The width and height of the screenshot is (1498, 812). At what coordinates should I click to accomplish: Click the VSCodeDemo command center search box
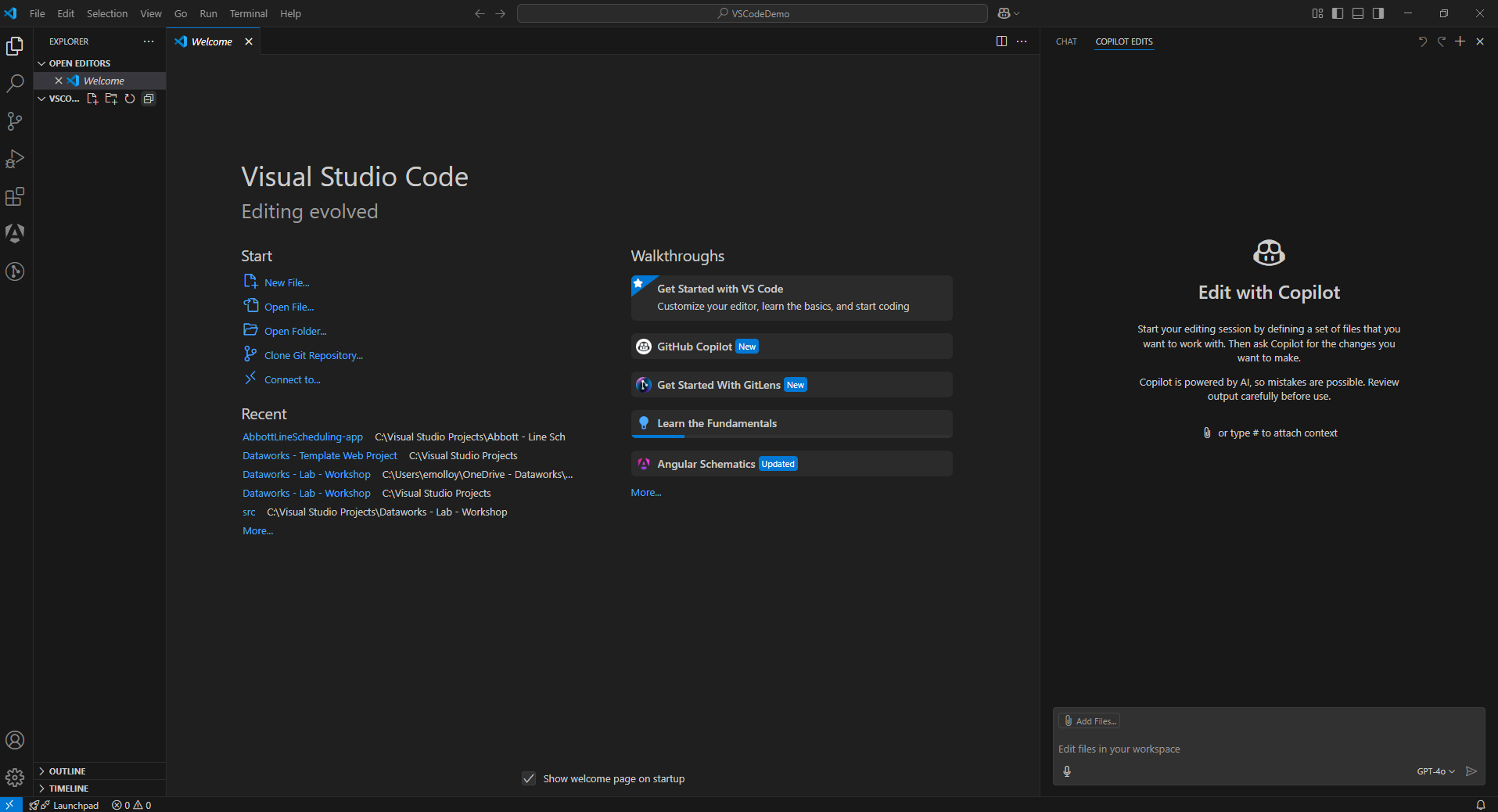point(753,13)
